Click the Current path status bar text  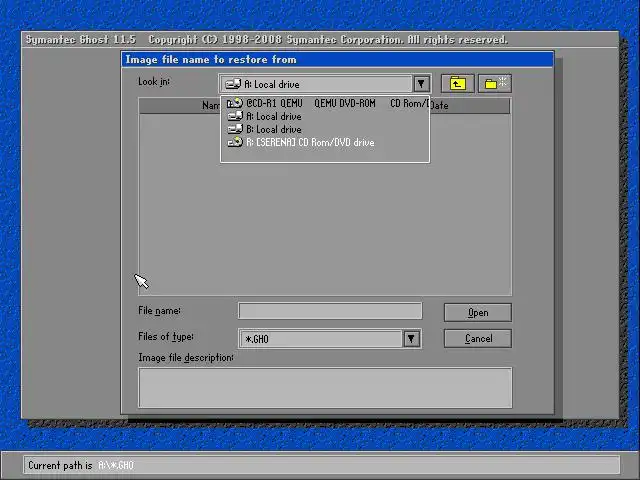coord(81,465)
